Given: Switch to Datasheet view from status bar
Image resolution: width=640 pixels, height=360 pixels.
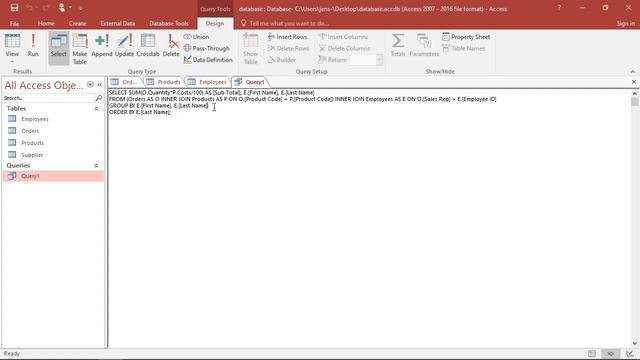Looking at the screenshot, I should click(592, 353).
